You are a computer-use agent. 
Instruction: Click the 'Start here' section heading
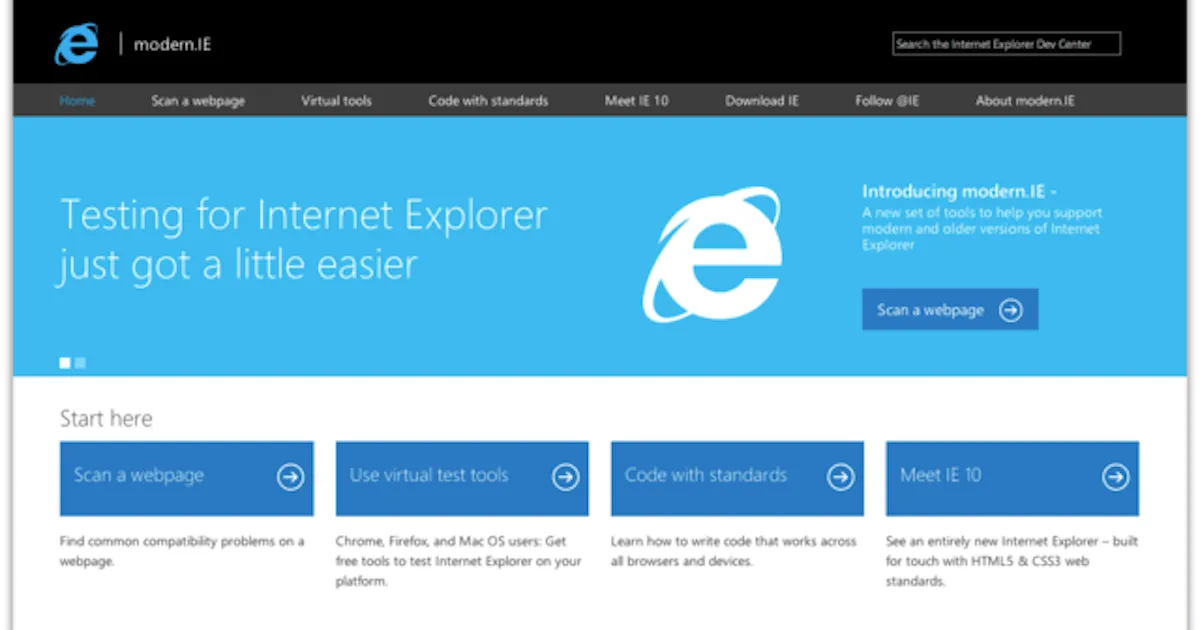[x=106, y=418]
